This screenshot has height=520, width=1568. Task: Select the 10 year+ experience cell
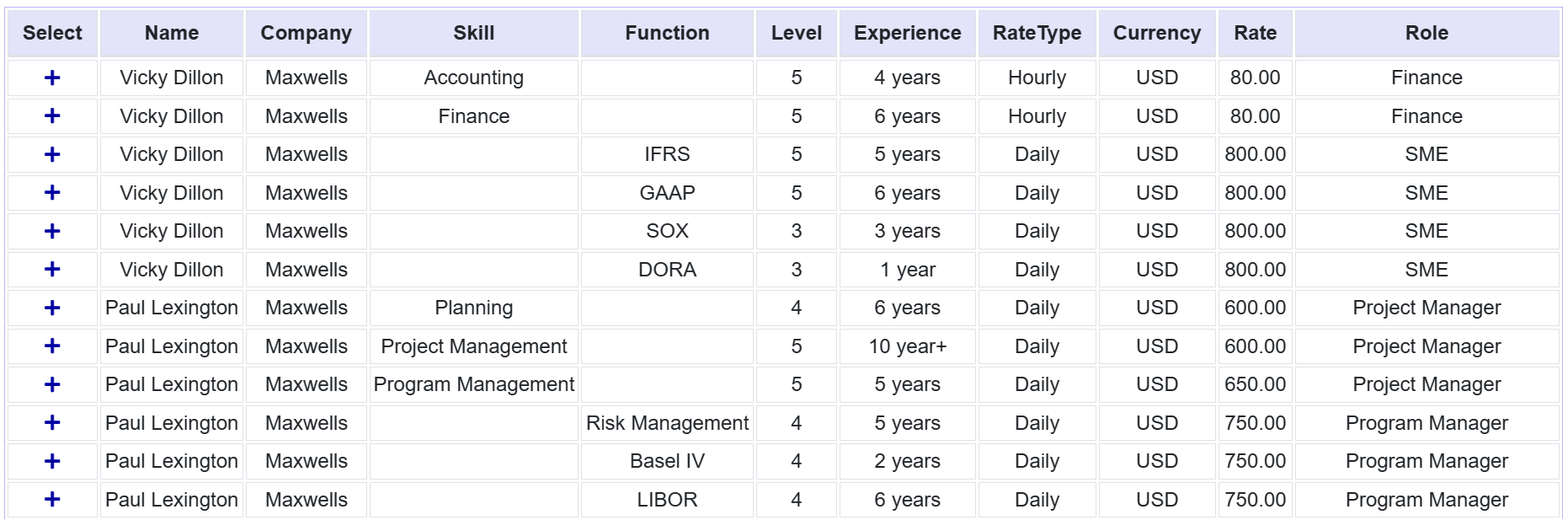pos(907,346)
